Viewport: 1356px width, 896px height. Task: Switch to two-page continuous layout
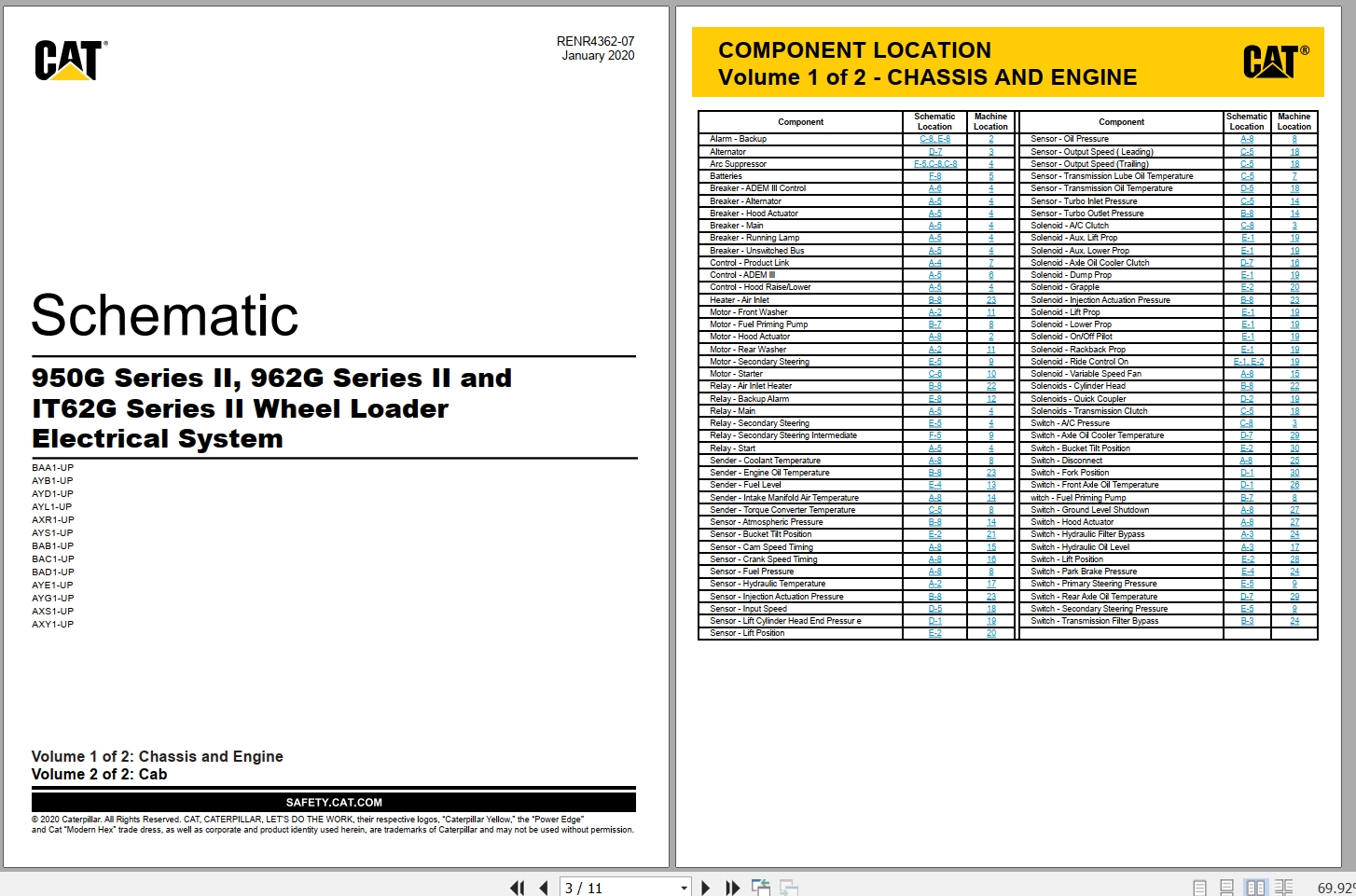(x=1284, y=888)
